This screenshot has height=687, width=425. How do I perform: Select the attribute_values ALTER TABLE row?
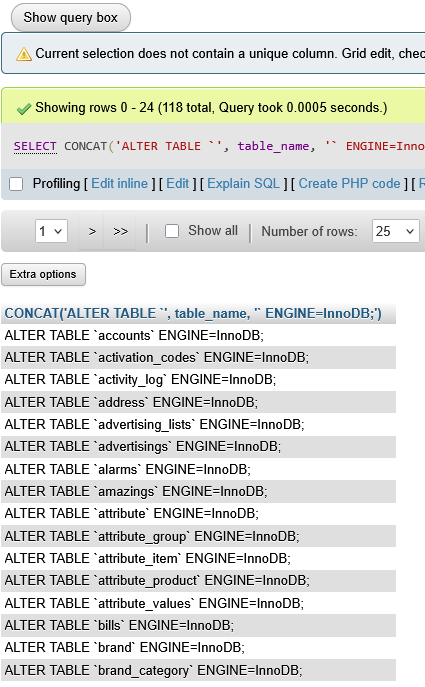198,603
